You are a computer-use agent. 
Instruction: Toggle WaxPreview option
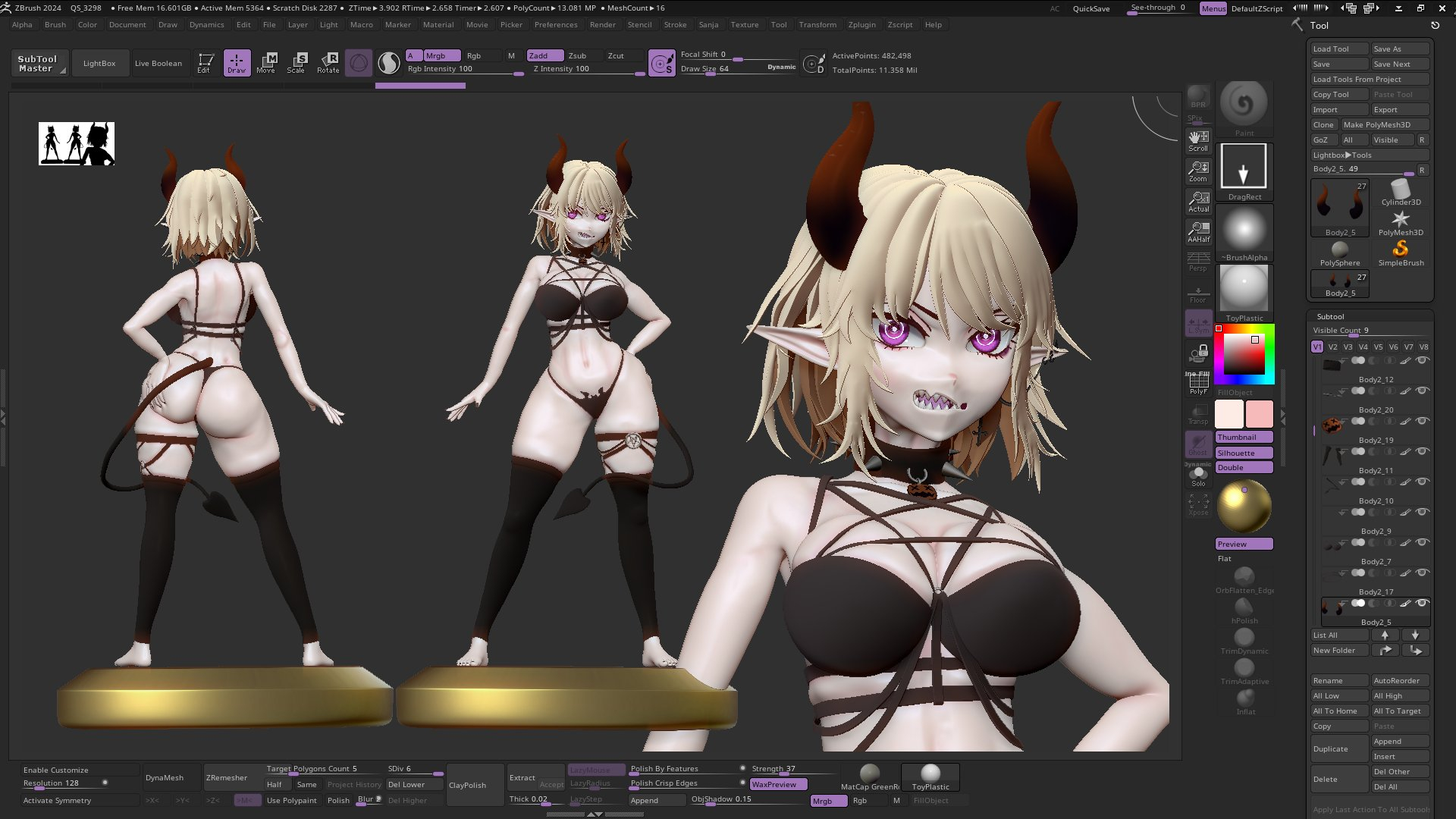778,784
